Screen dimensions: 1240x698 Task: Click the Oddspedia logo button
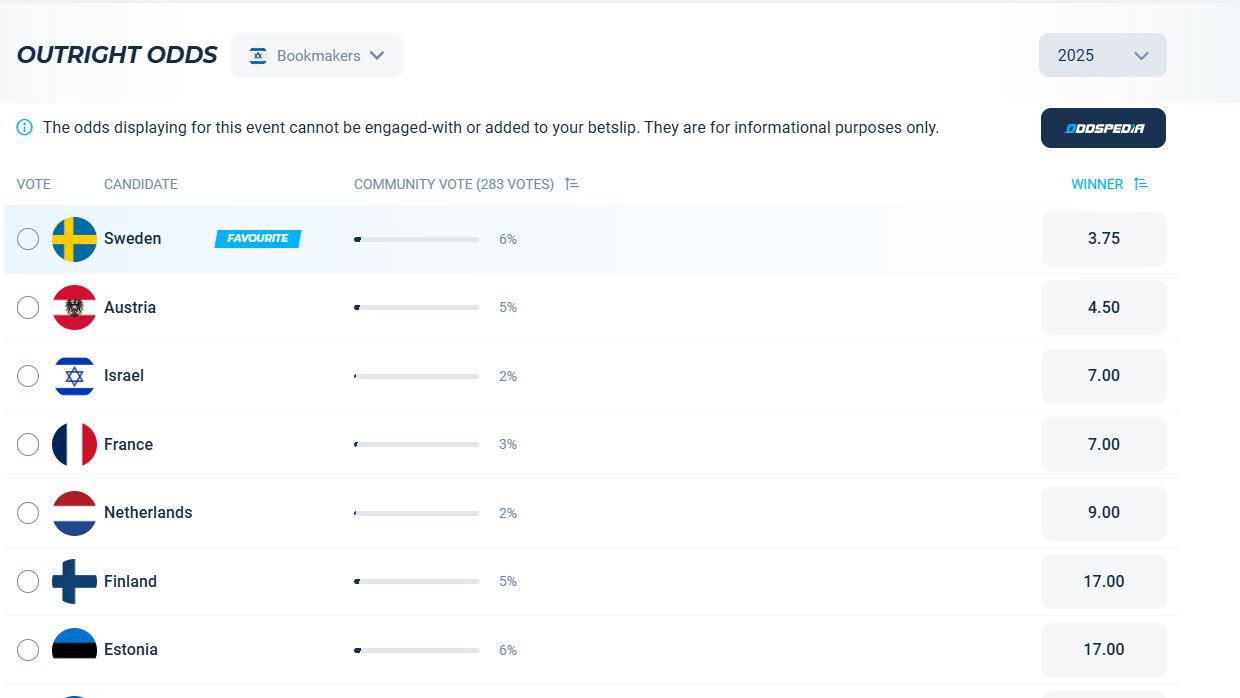coord(1103,128)
